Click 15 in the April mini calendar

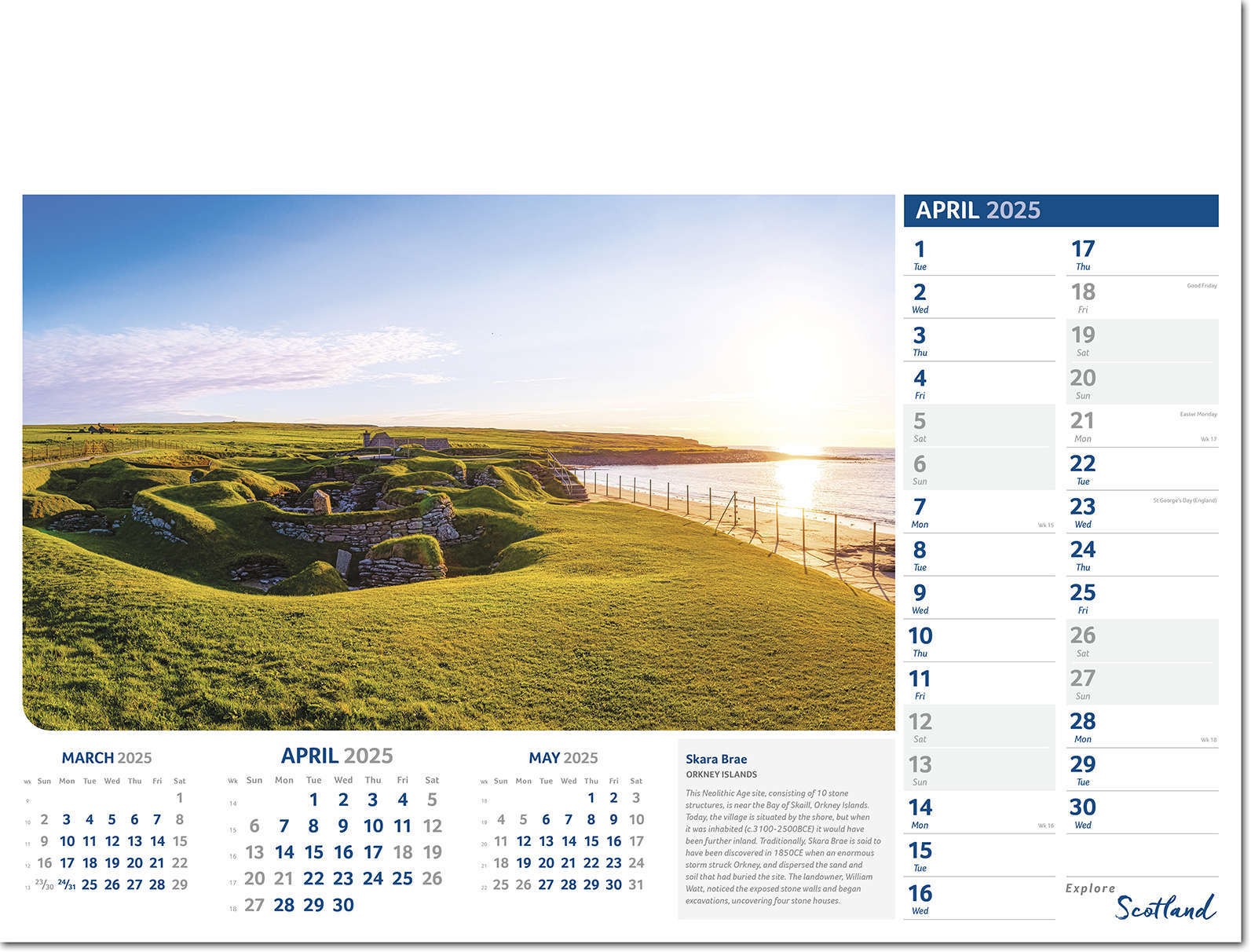tap(313, 852)
